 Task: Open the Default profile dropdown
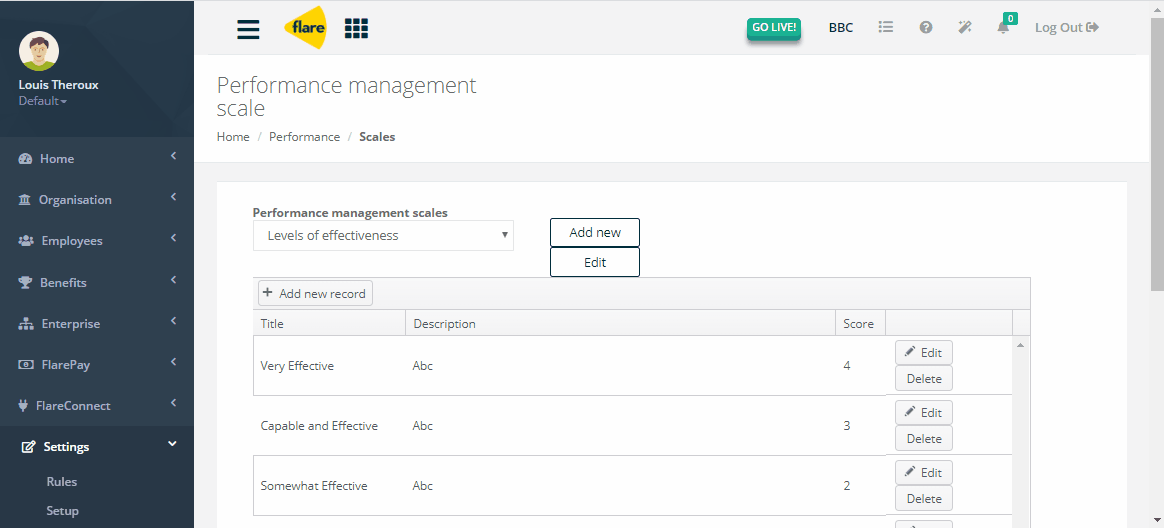point(42,101)
